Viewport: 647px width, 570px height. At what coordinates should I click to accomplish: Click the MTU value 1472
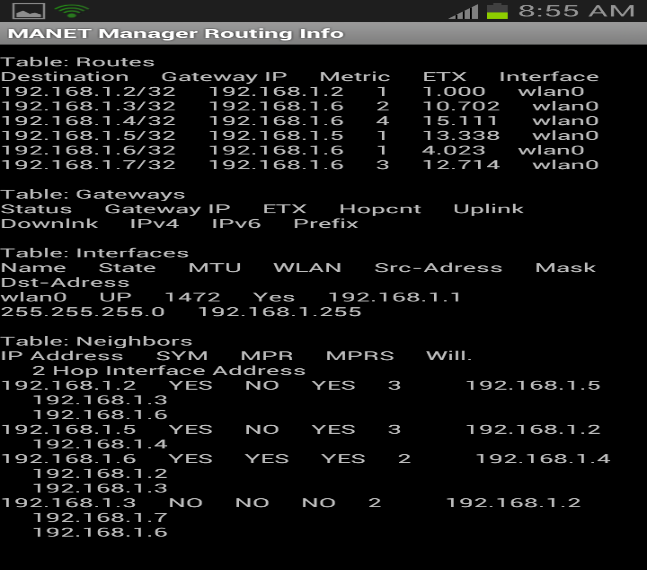(192, 297)
